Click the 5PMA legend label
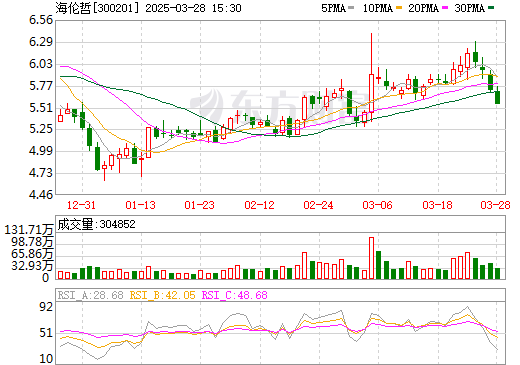This screenshot has height=365, width=520. point(333,8)
